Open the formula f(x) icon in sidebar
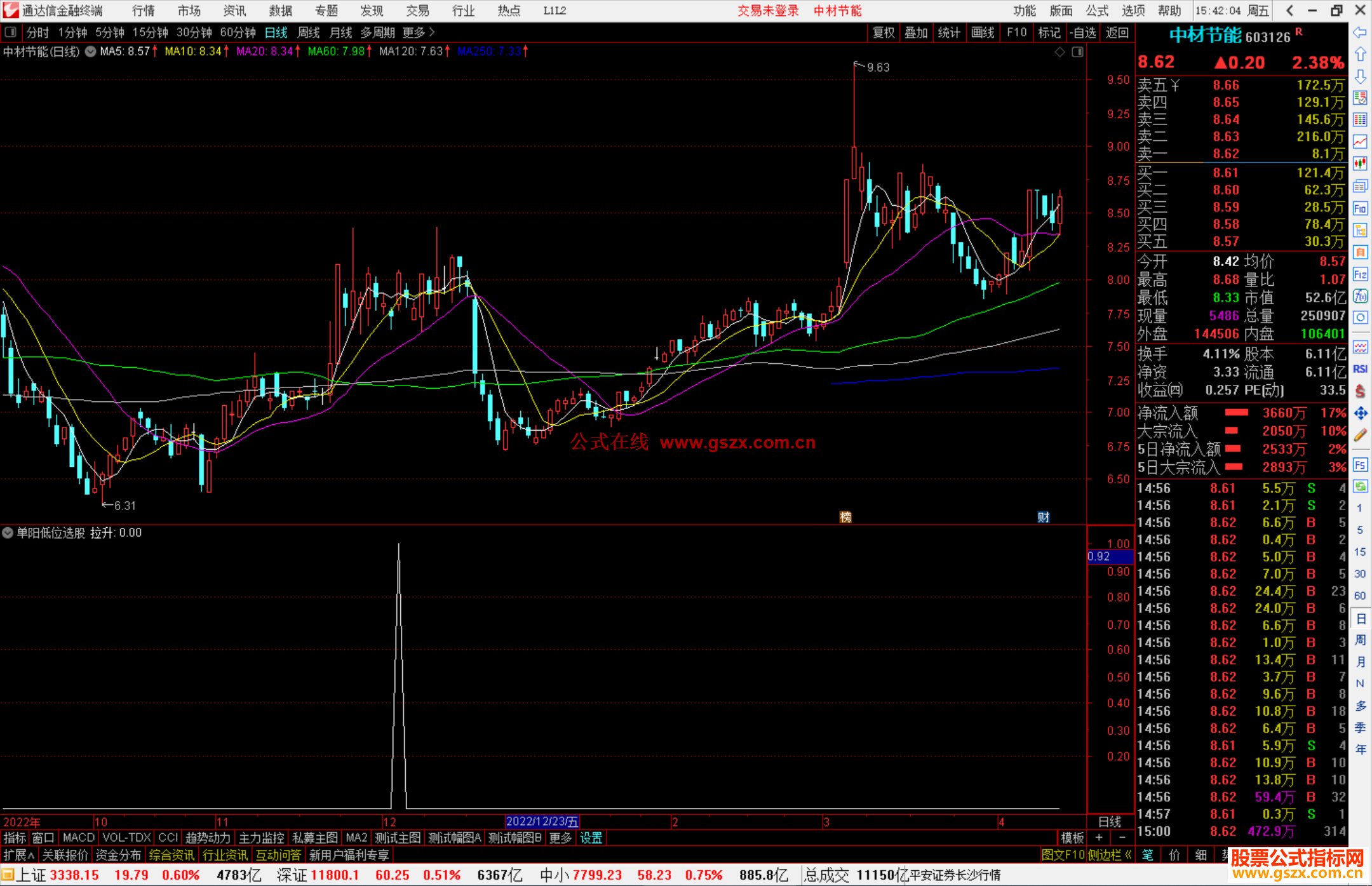Screen dimensions: 1372x886 tap(1359, 296)
